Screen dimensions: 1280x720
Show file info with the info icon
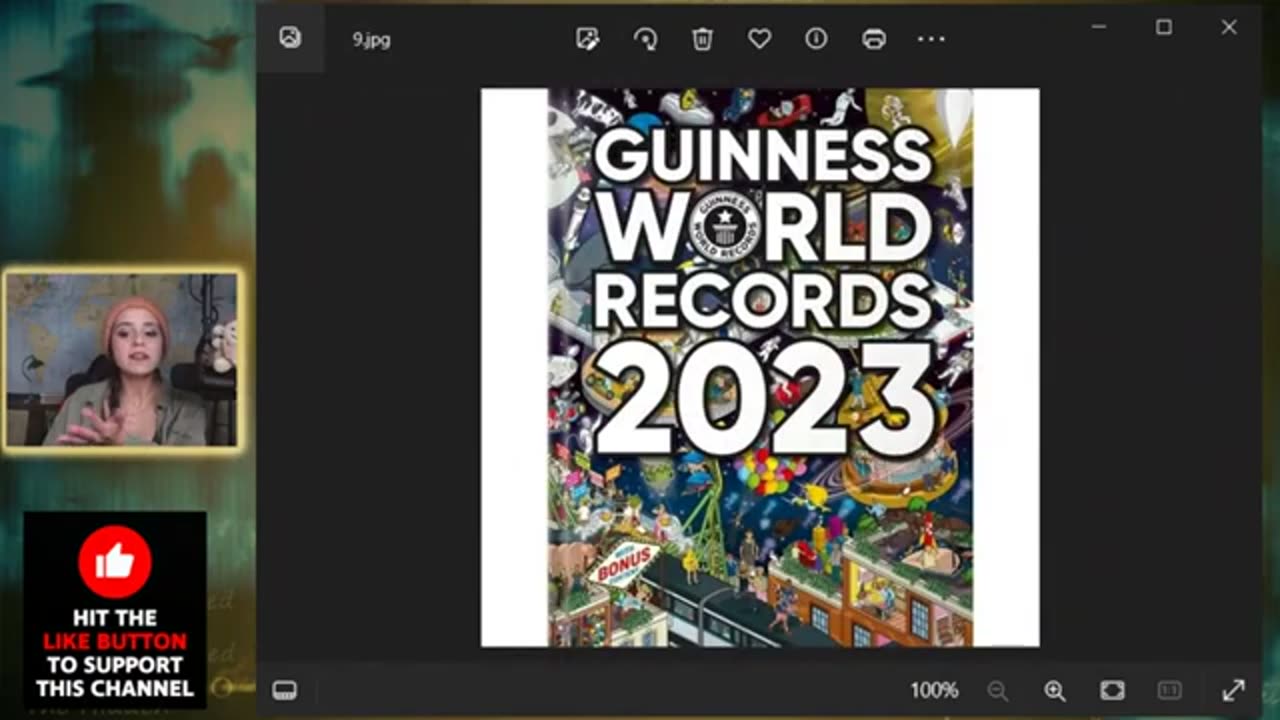tap(816, 39)
